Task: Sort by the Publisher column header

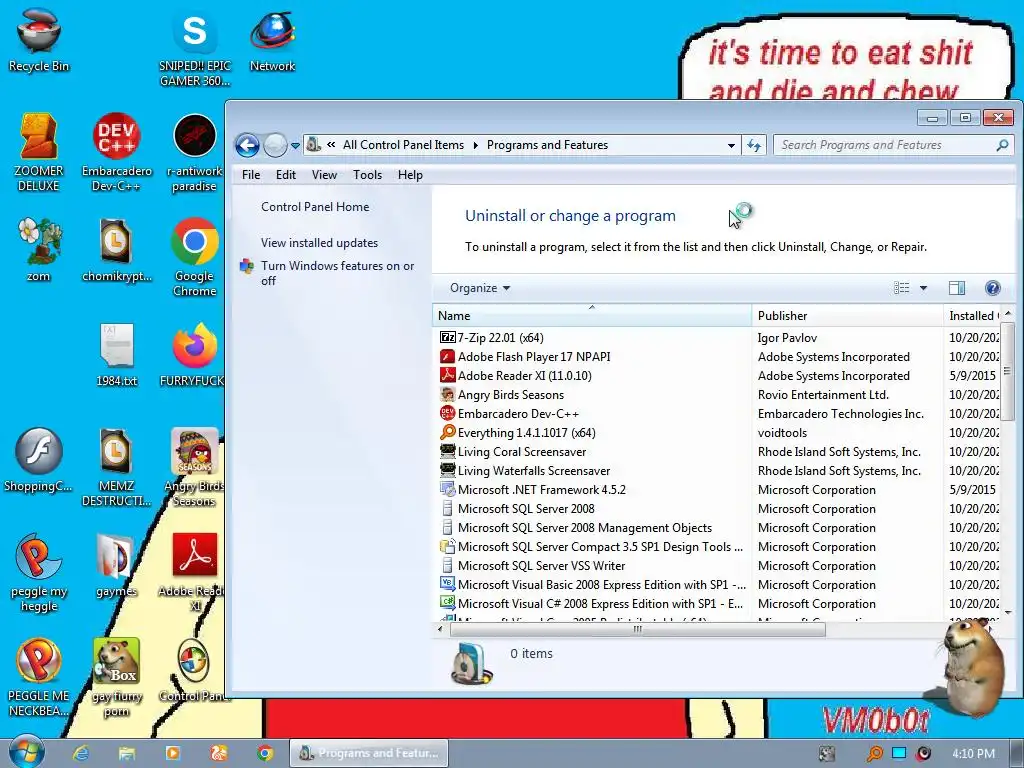Action: click(x=847, y=315)
